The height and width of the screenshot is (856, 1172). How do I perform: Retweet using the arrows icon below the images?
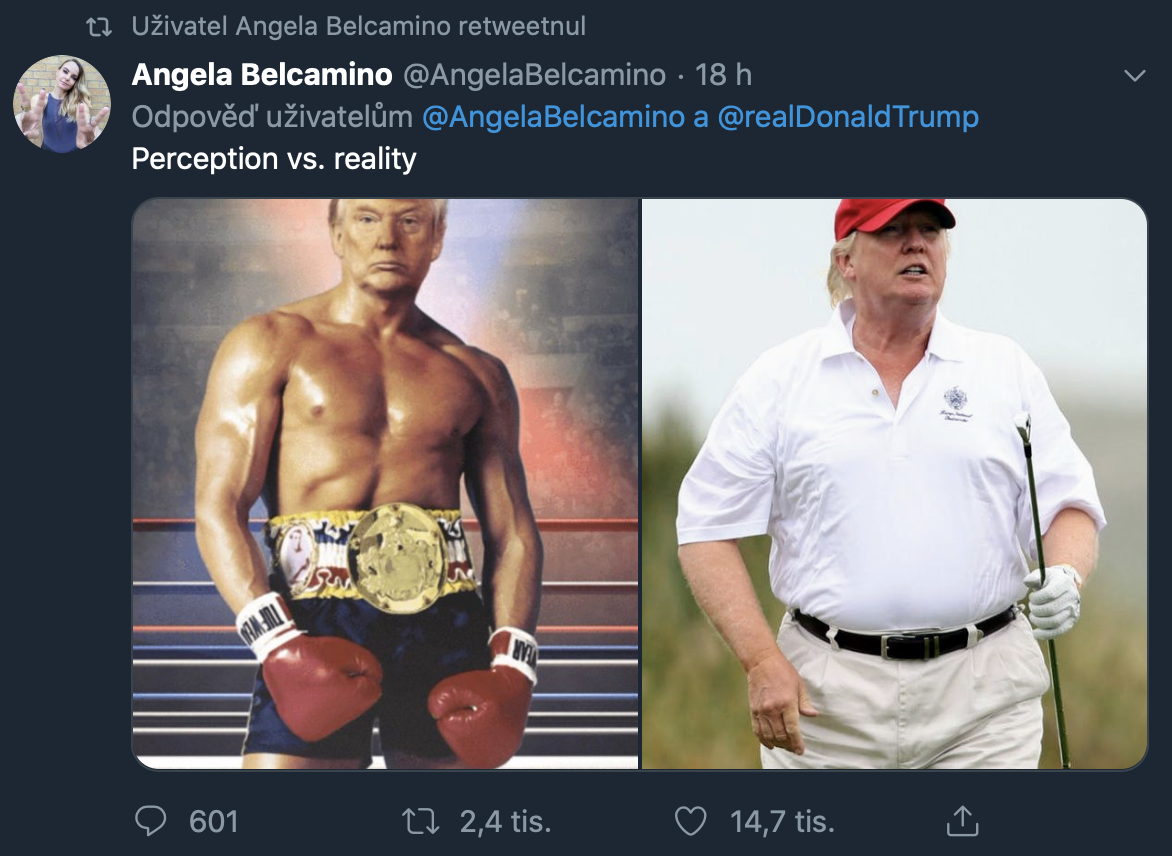420,821
